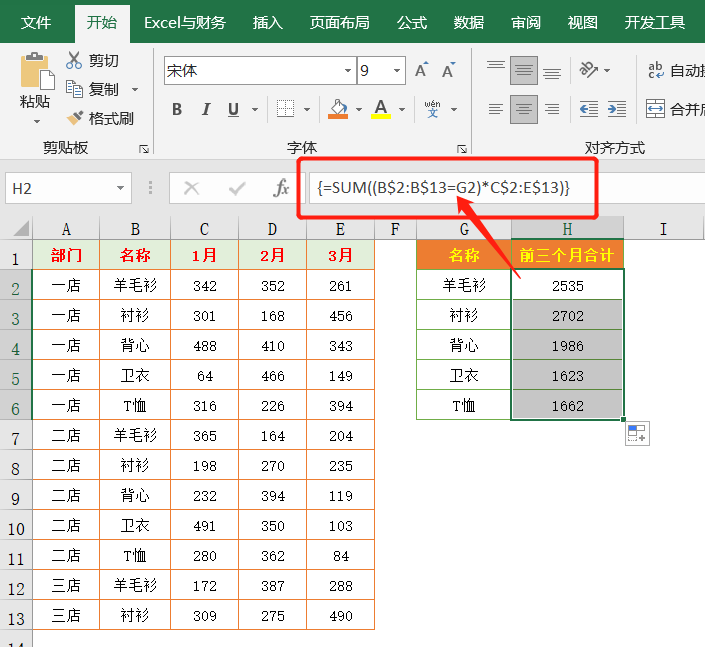Toggle center horizontal alignment

523,109
